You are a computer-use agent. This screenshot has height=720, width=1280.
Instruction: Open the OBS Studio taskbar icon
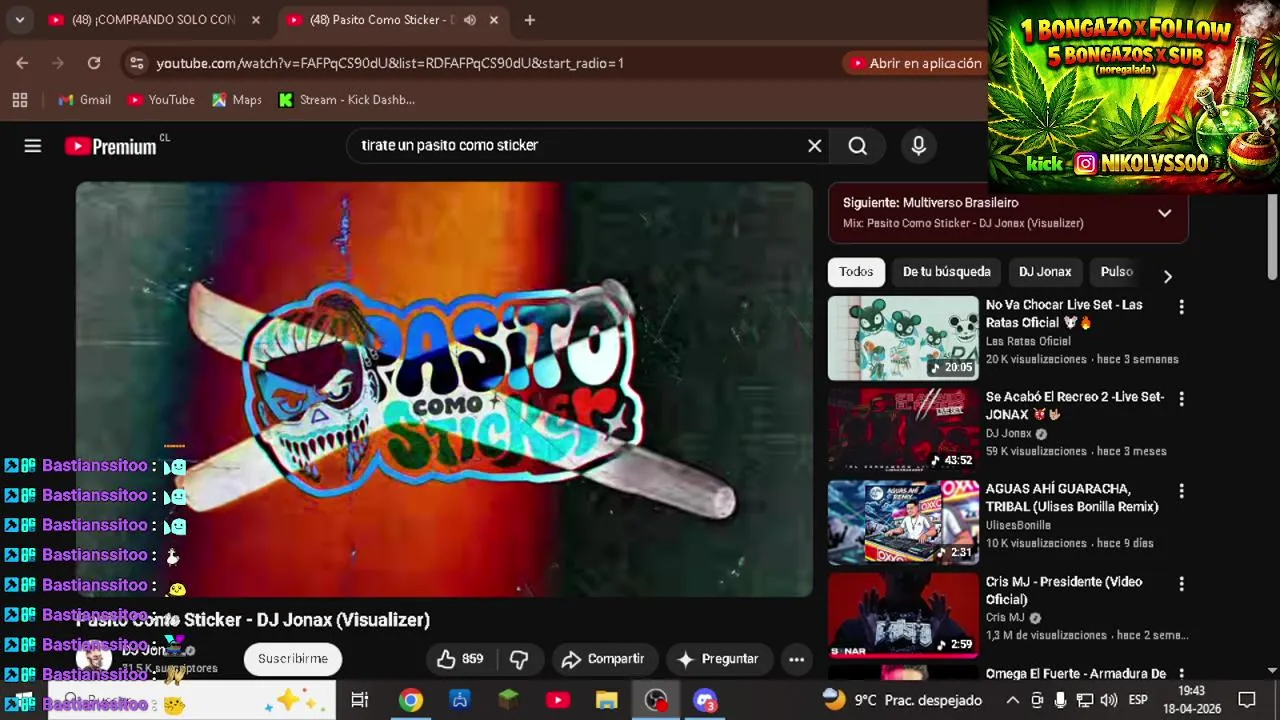click(656, 700)
